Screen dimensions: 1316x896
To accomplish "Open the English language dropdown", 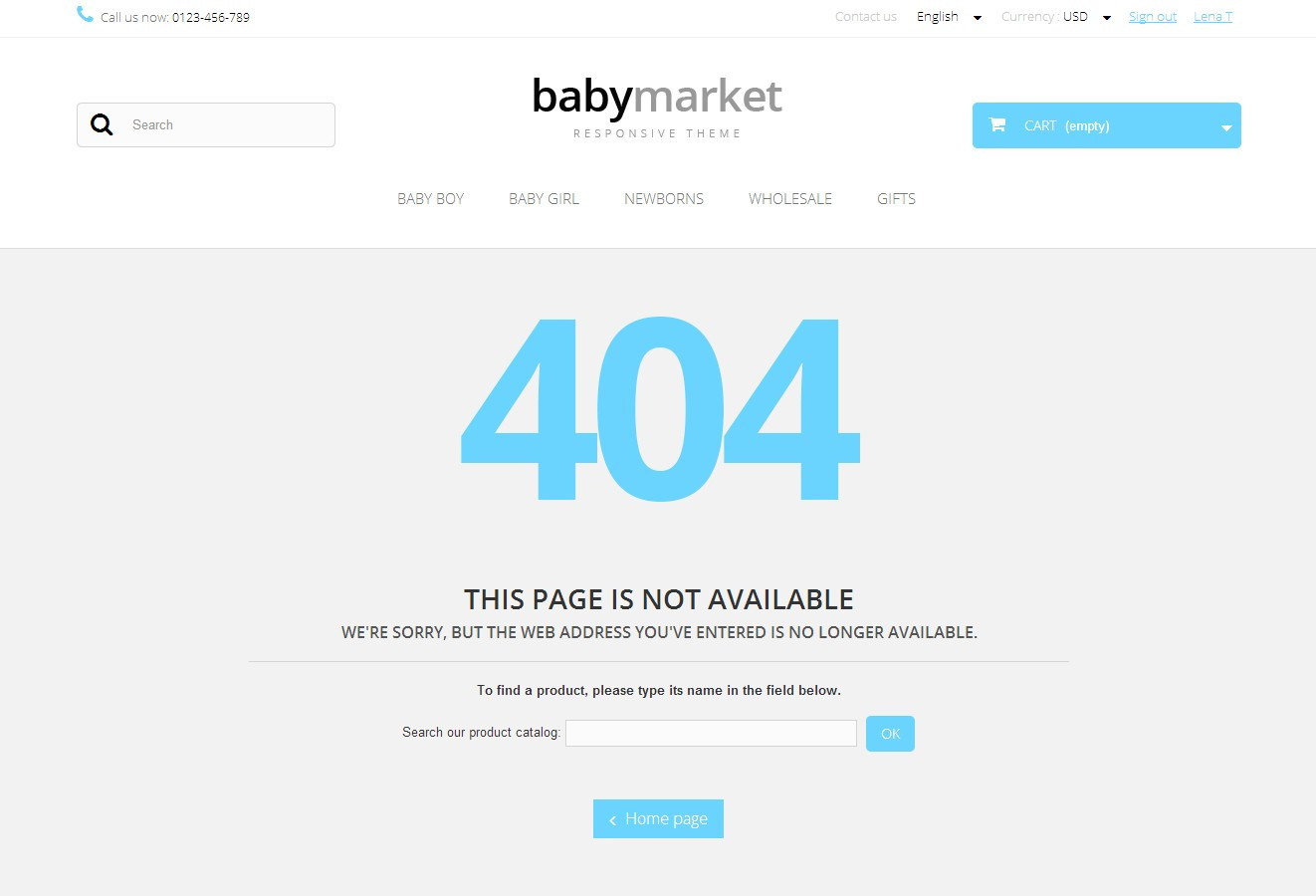I will tap(949, 17).
